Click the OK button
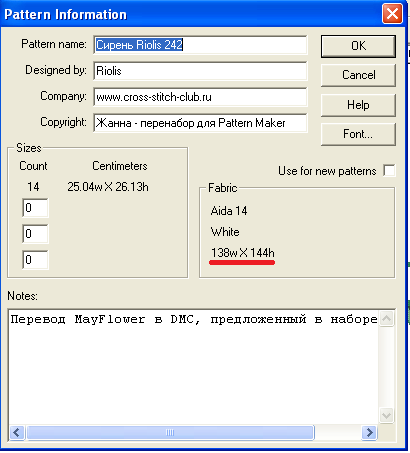410x453 pixels. (358, 46)
